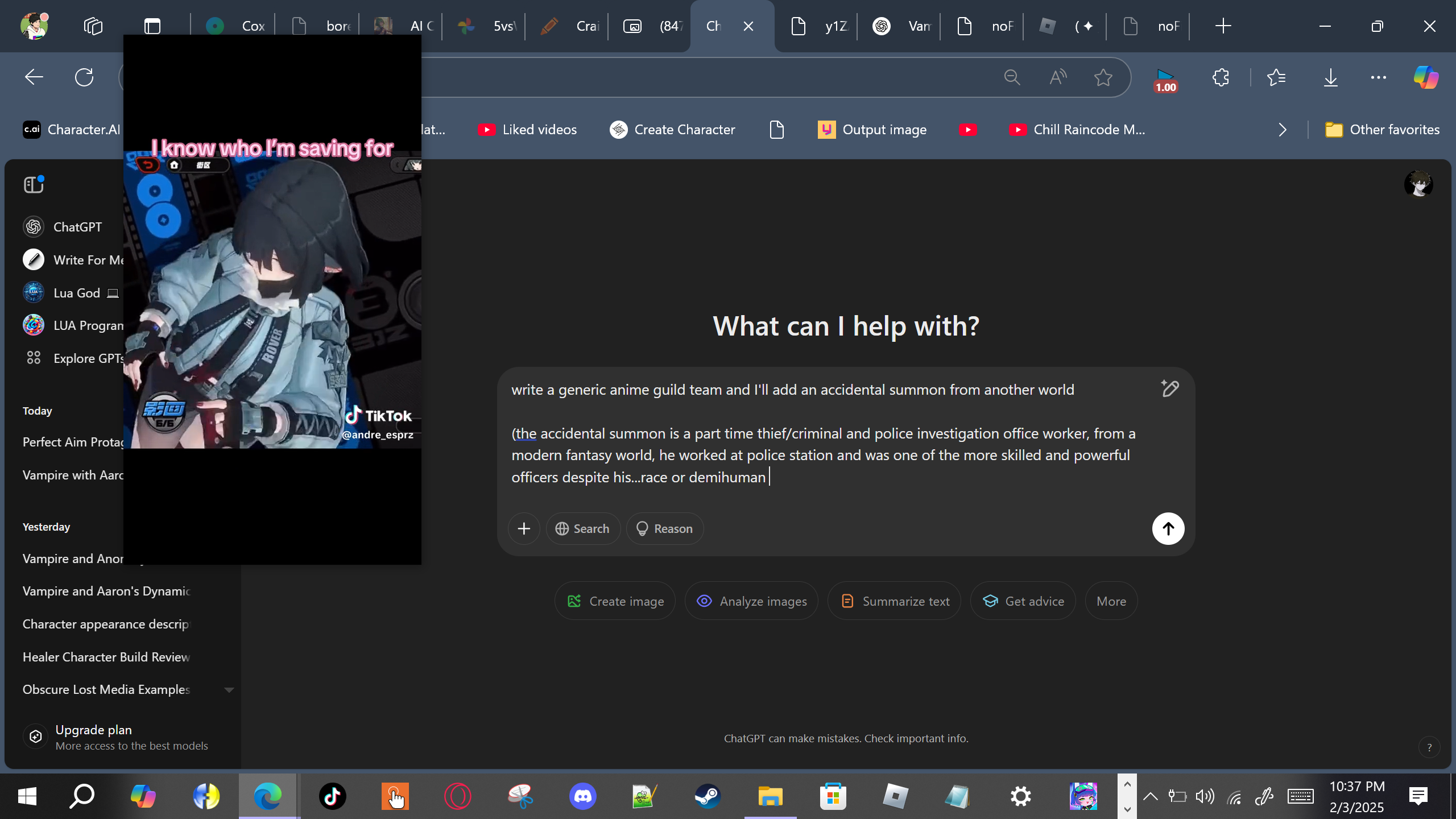
Task: Click the Get advice suggestion
Action: tap(1023, 601)
